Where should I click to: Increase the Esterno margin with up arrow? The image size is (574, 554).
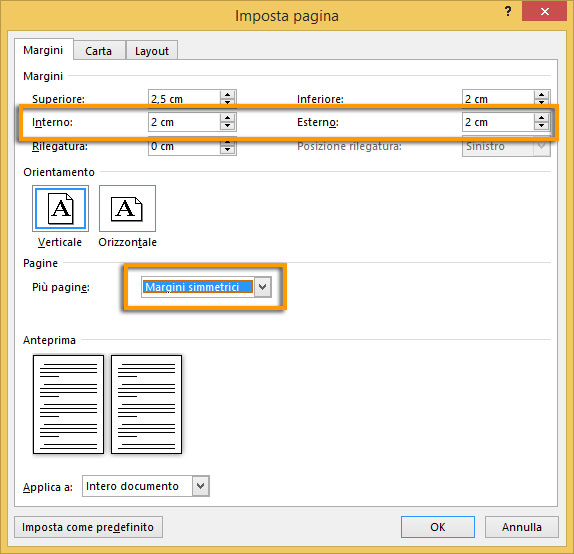541,118
